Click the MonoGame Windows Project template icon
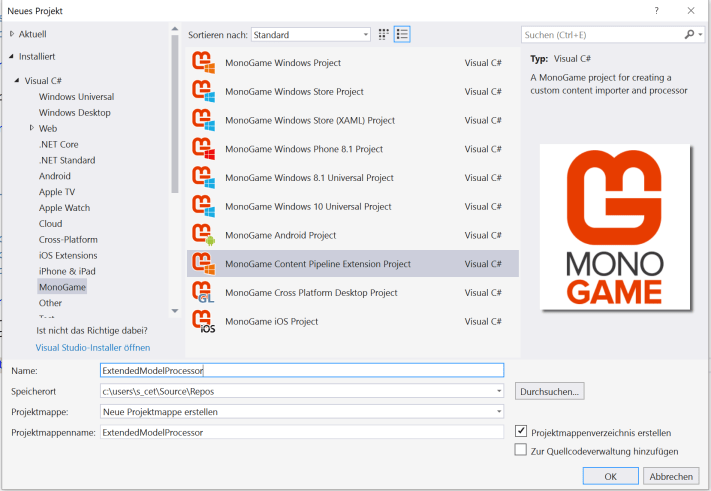Viewport: 711px width, 491px height. 203,63
